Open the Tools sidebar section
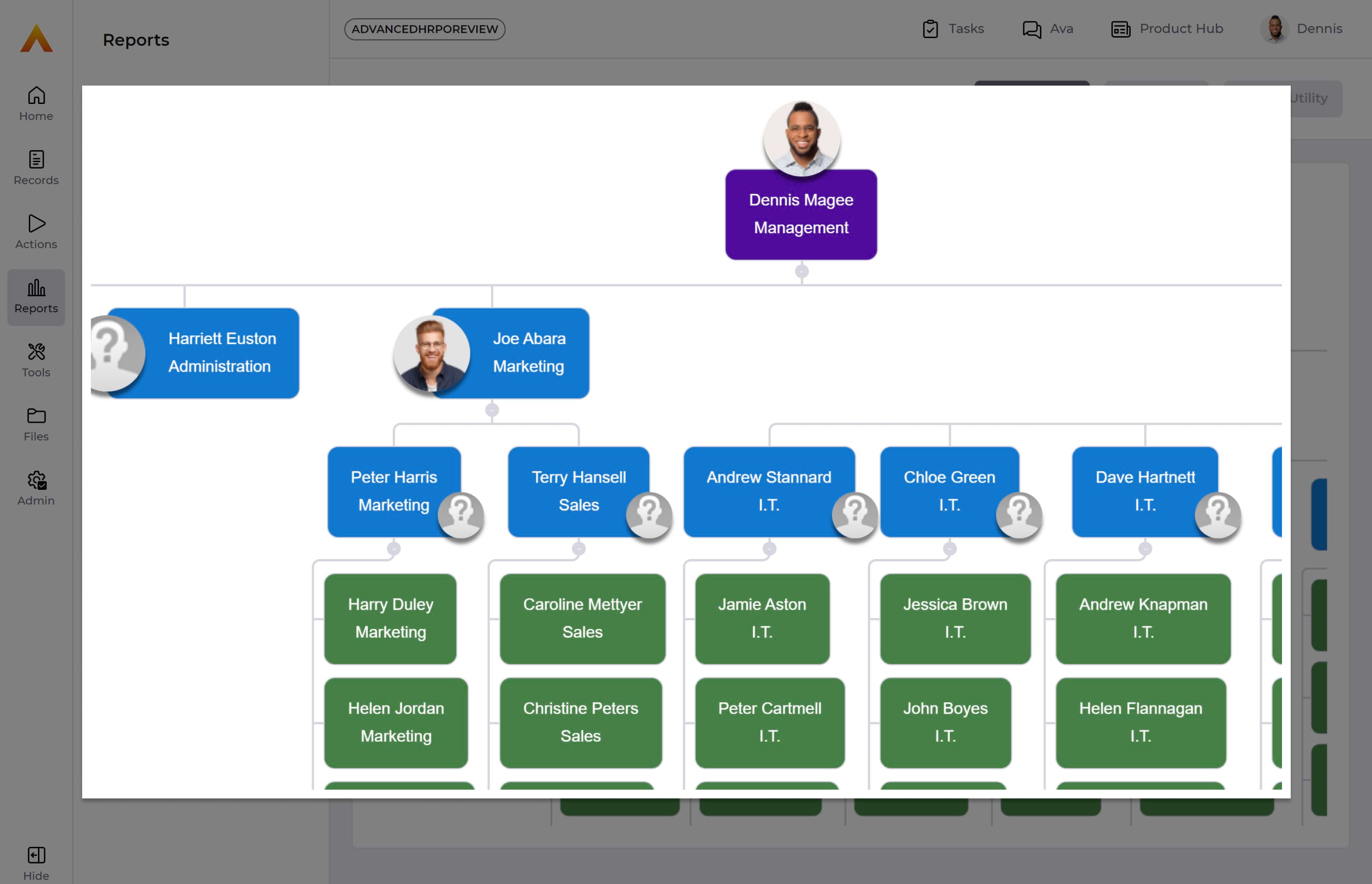Image resolution: width=1372 pixels, height=884 pixels. [x=36, y=360]
